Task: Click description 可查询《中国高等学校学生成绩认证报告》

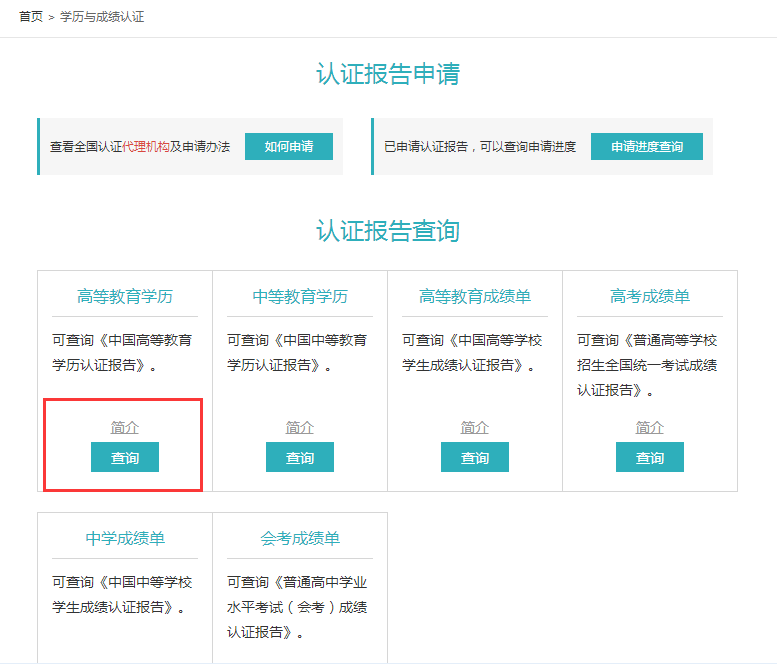Action: click(x=472, y=353)
